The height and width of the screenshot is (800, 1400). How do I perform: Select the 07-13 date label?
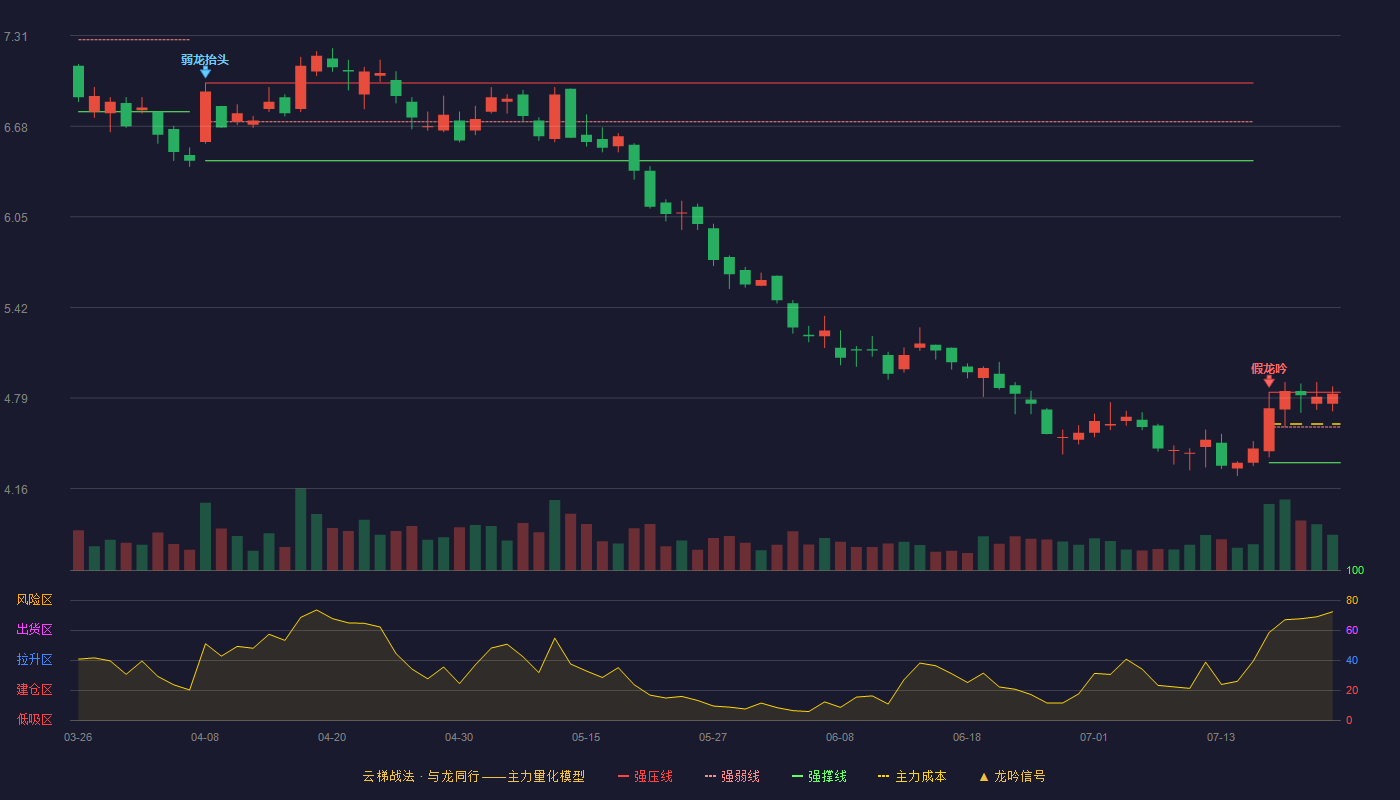pos(1221,737)
